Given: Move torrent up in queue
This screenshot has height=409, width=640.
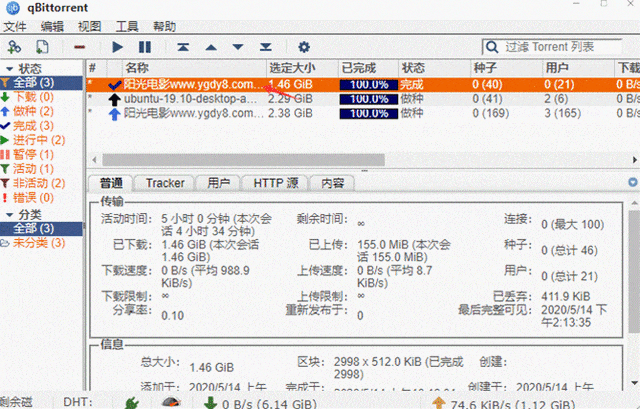Looking at the screenshot, I should tap(211, 47).
